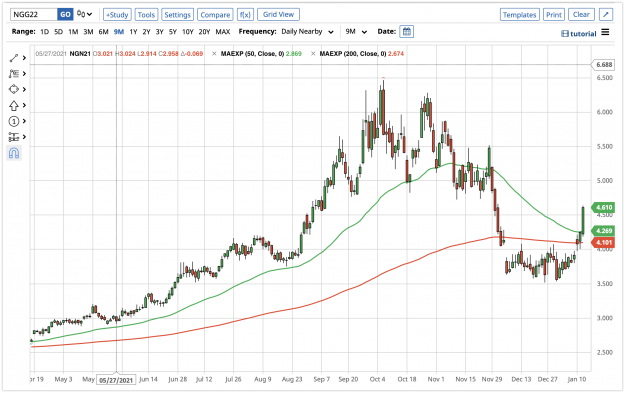This screenshot has height=393, width=625.
Task: Set range to 1Y
Action: tap(133, 31)
